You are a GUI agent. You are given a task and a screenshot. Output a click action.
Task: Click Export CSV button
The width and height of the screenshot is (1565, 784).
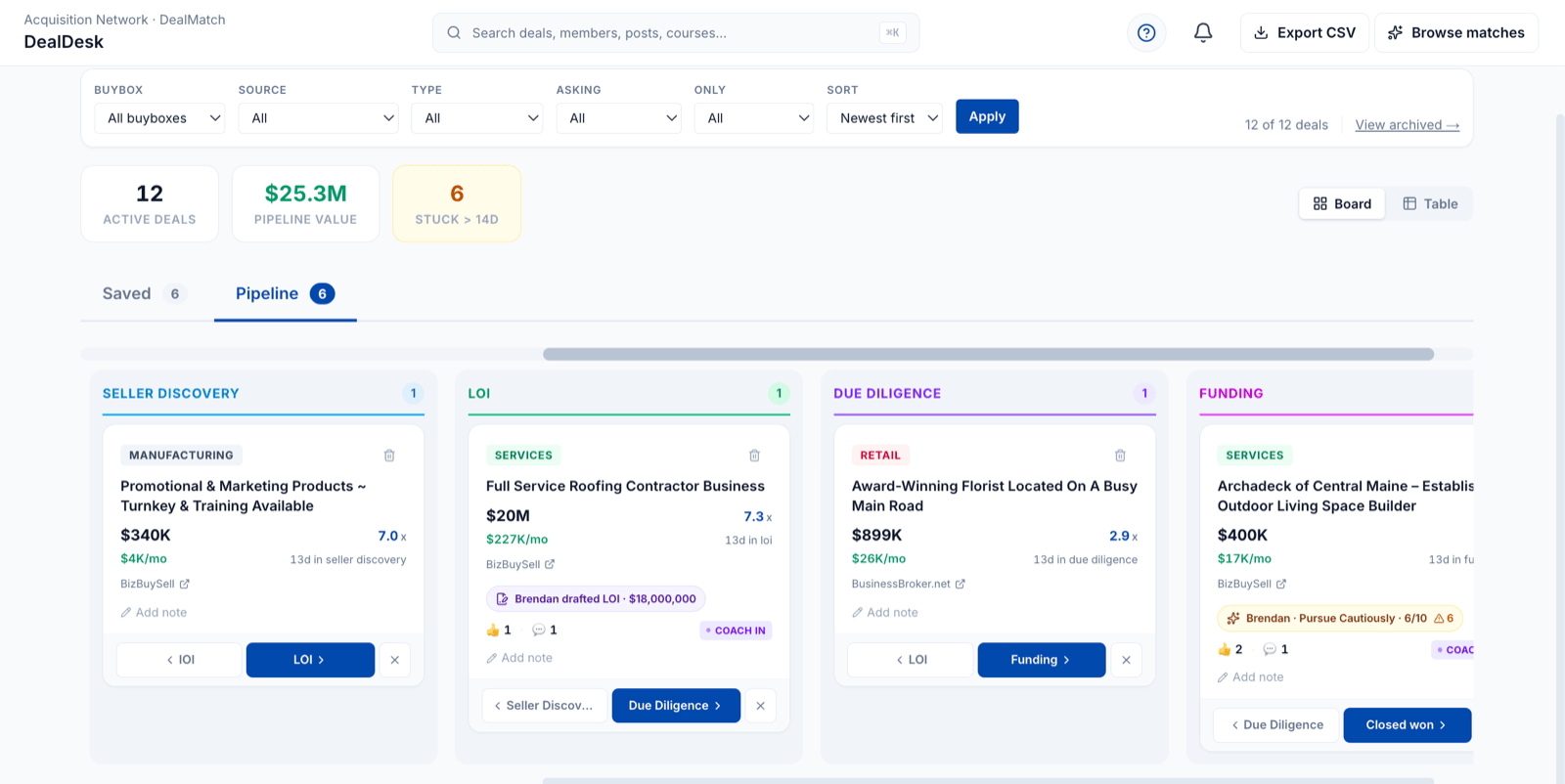click(1305, 32)
